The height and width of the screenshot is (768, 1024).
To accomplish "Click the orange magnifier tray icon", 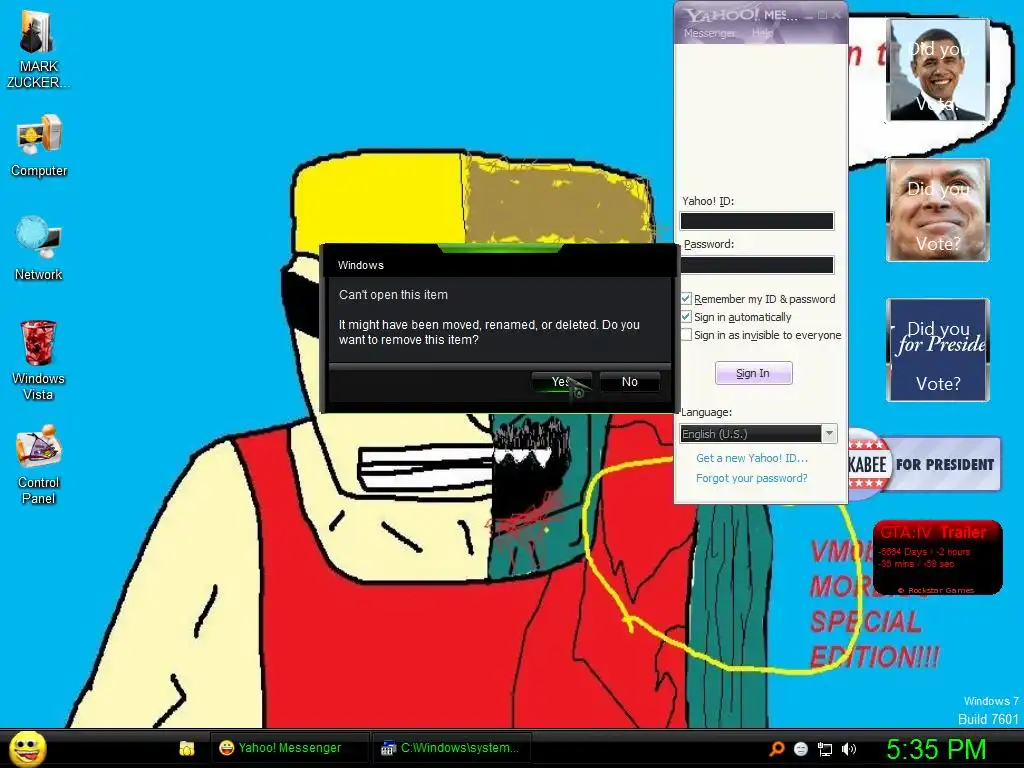I will point(776,749).
